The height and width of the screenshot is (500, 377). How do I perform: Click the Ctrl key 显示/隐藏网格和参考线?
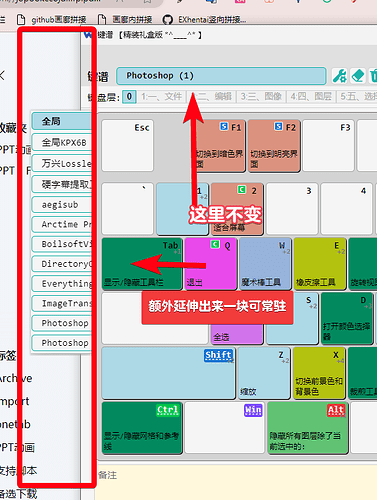142,428
